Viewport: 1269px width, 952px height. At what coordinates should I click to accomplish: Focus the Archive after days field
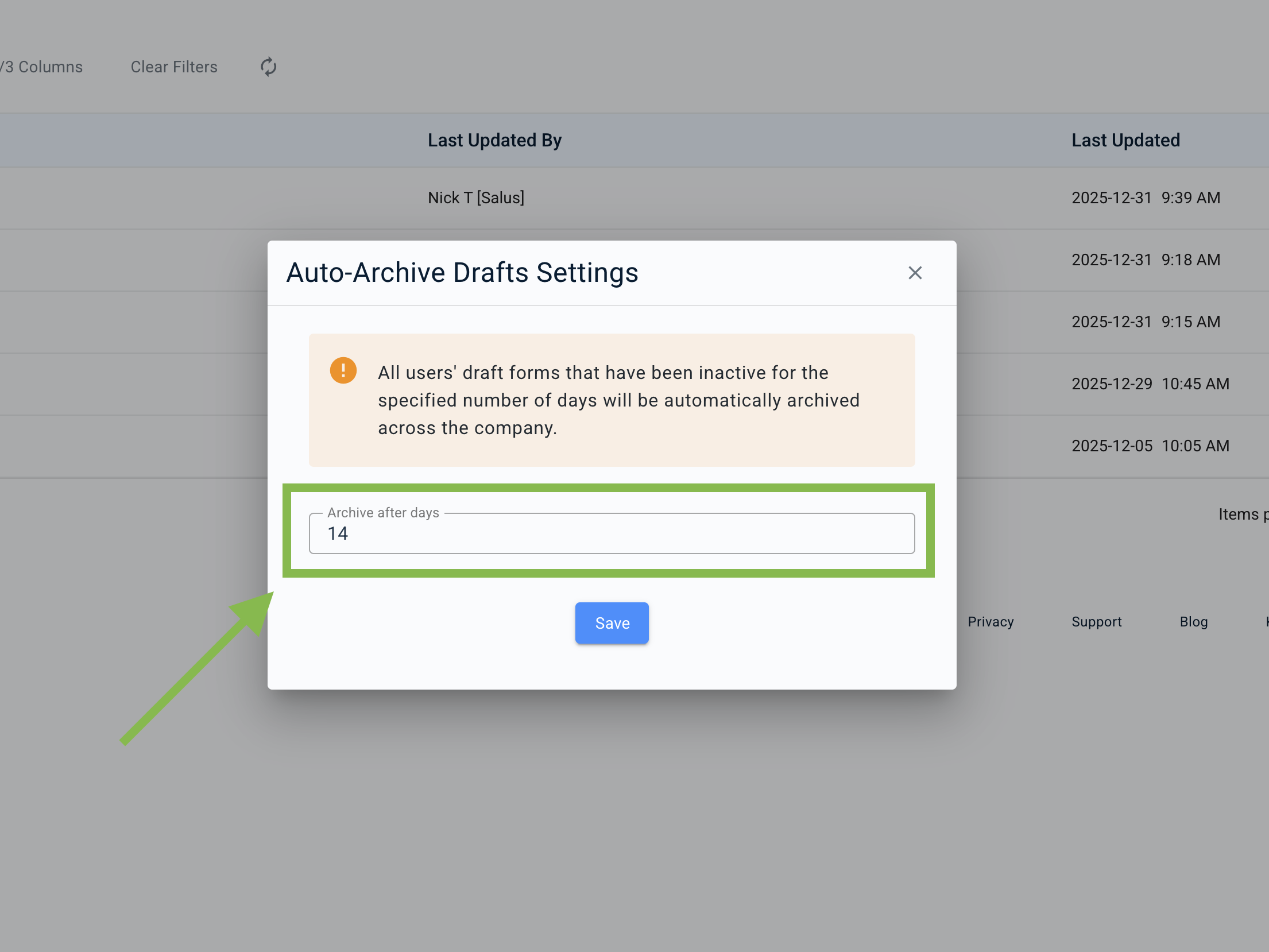pyautogui.click(x=612, y=533)
